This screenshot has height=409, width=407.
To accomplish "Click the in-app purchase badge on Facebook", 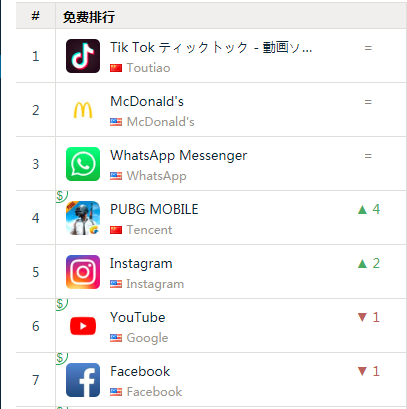I will 61,358.
